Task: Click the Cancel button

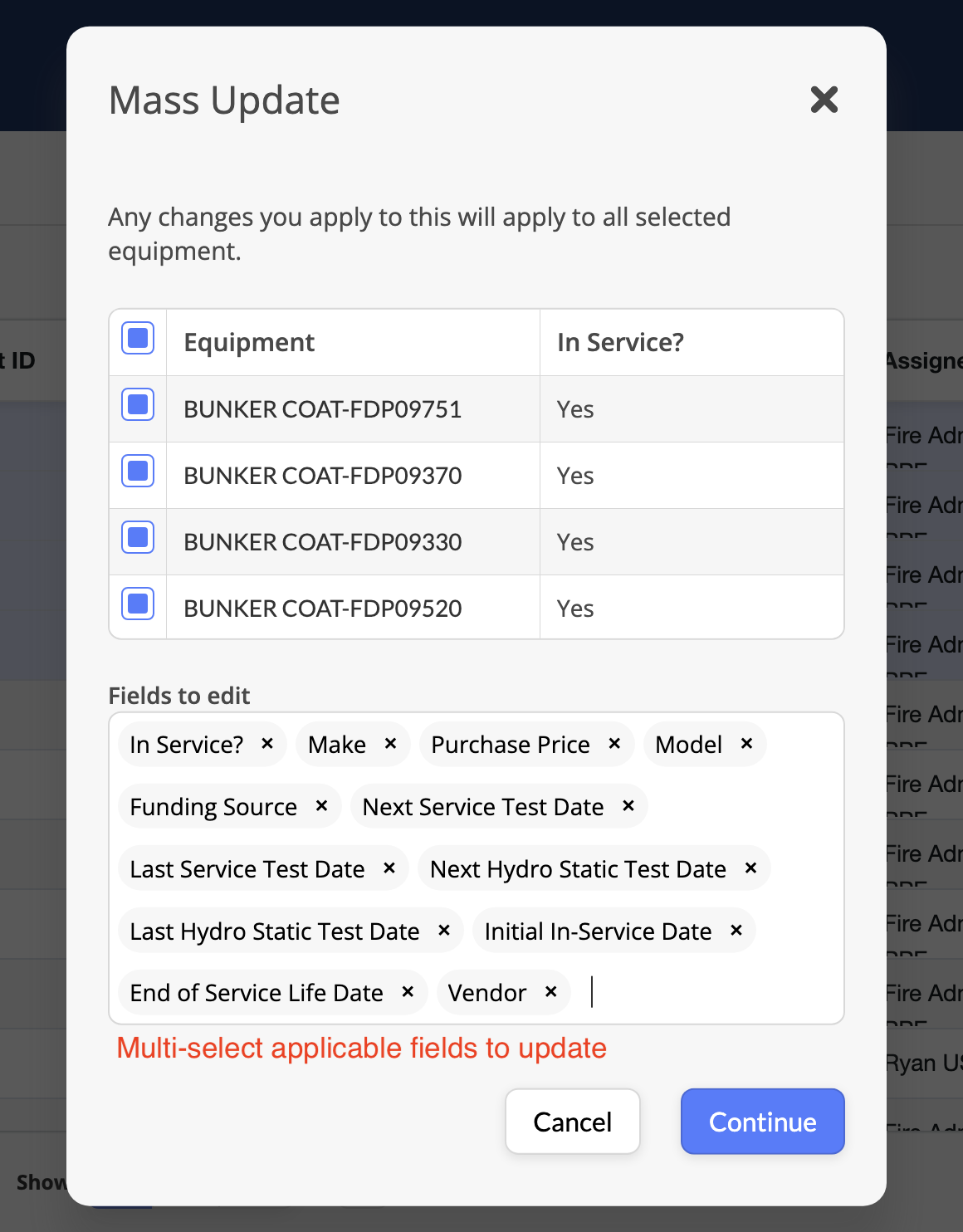Action: click(573, 1122)
